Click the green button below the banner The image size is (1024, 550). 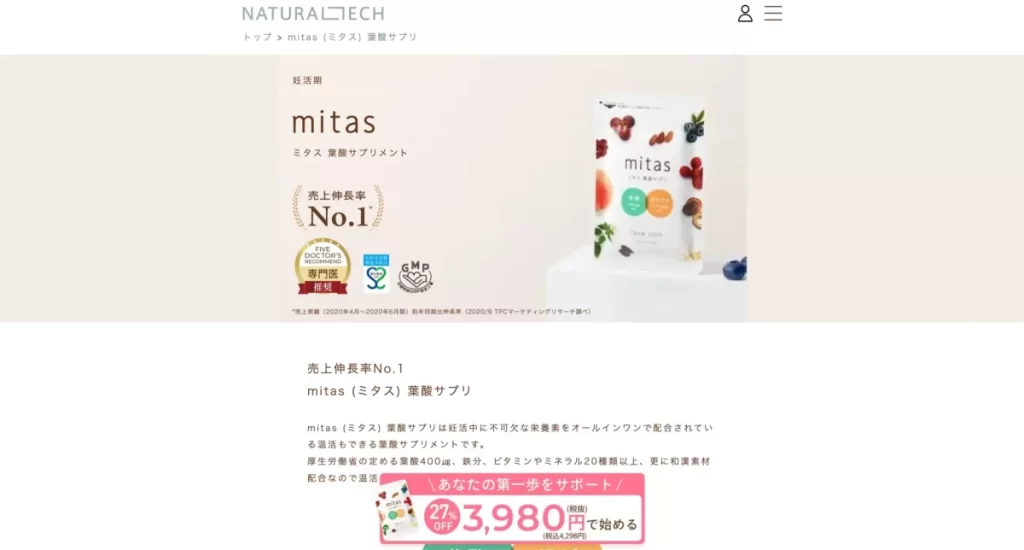[x=468, y=547]
